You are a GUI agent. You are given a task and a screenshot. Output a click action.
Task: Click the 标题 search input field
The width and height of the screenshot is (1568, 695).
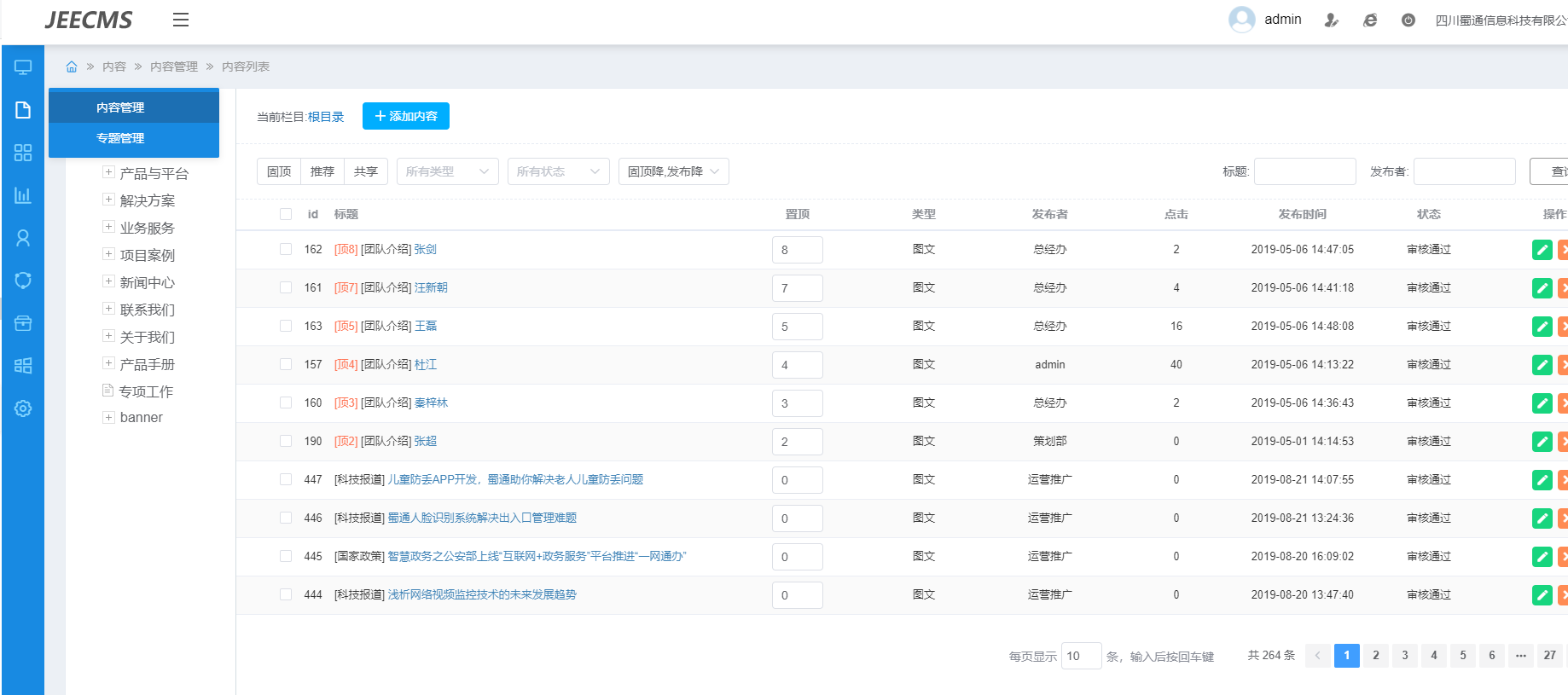[x=1304, y=171]
